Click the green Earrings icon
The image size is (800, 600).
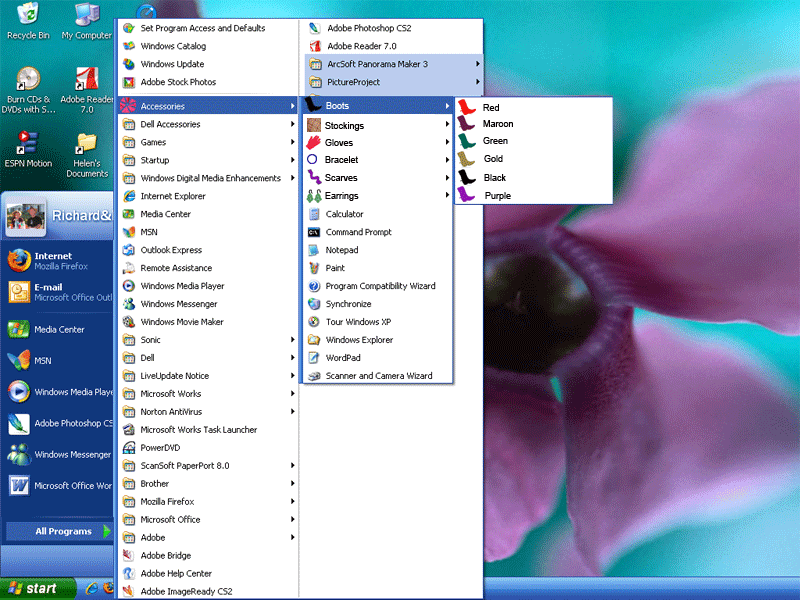(x=314, y=195)
